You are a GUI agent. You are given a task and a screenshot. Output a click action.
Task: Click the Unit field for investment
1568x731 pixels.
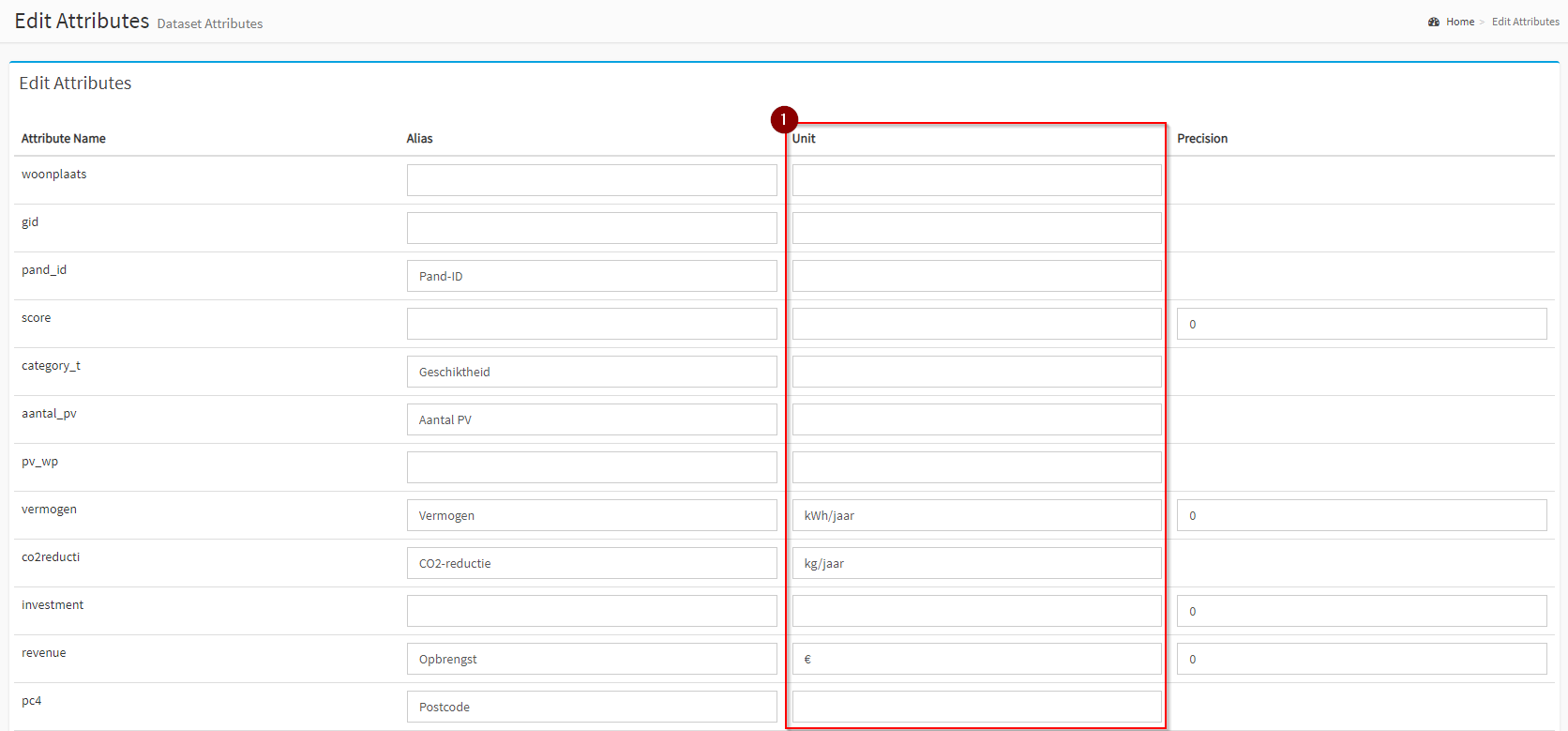pyautogui.click(x=977, y=611)
